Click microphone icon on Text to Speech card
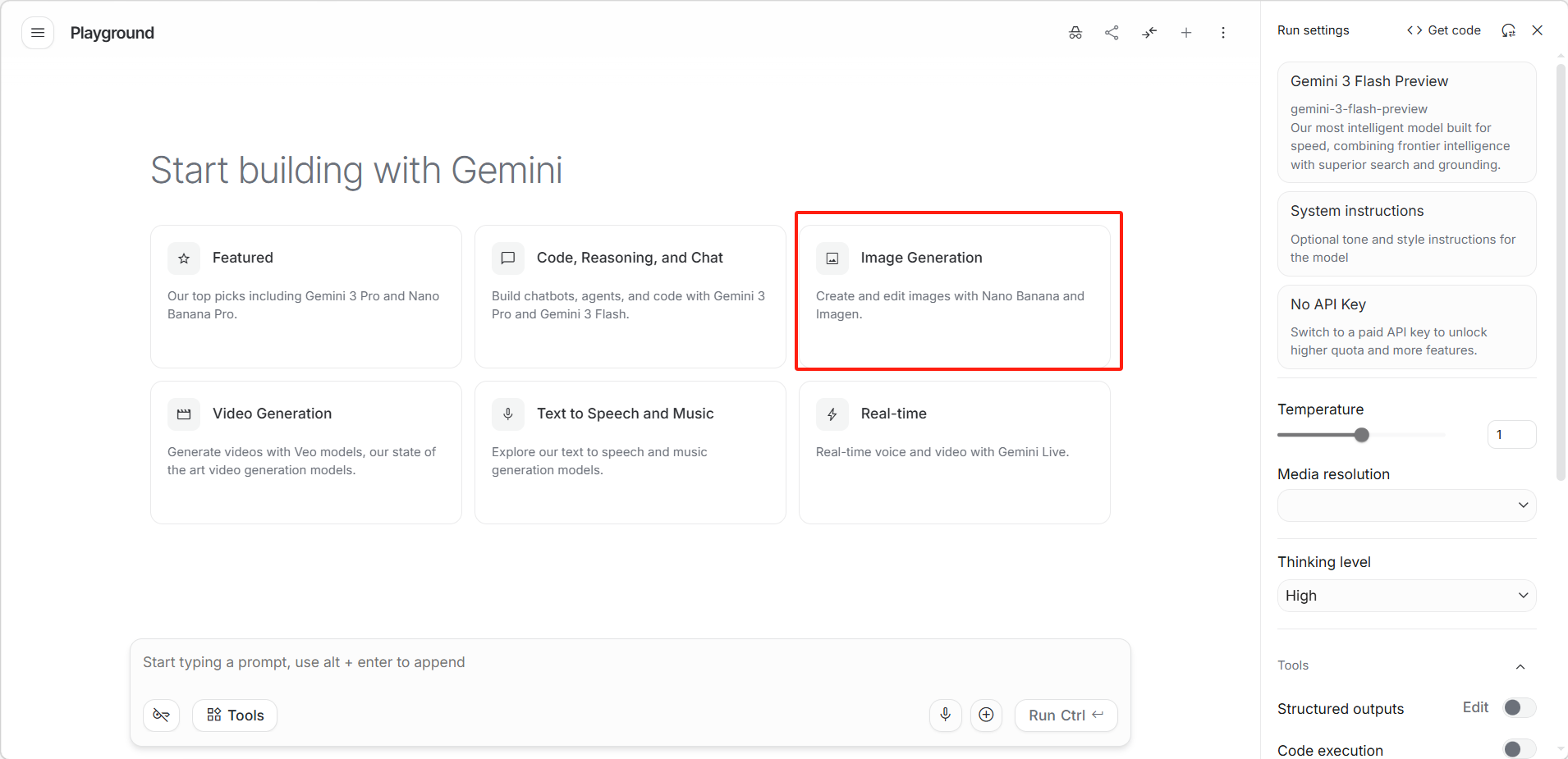The width and height of the screenshot is (1568, 759). (x=508, y=414)
